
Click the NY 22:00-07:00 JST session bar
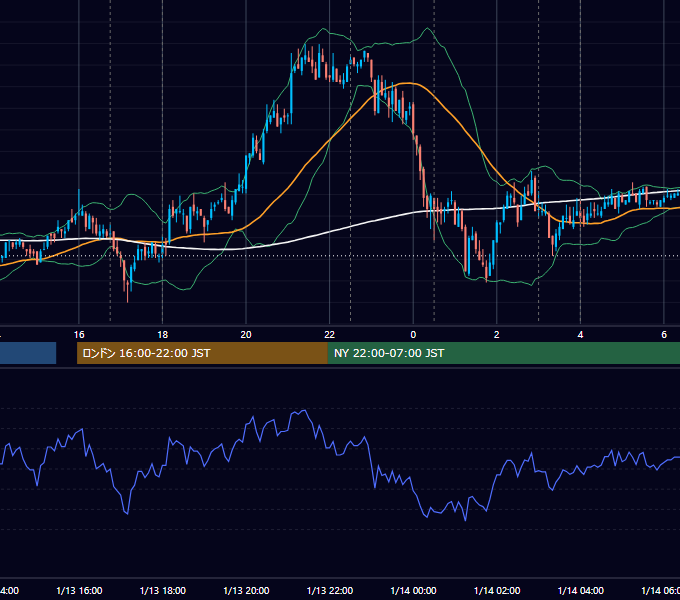503,353
